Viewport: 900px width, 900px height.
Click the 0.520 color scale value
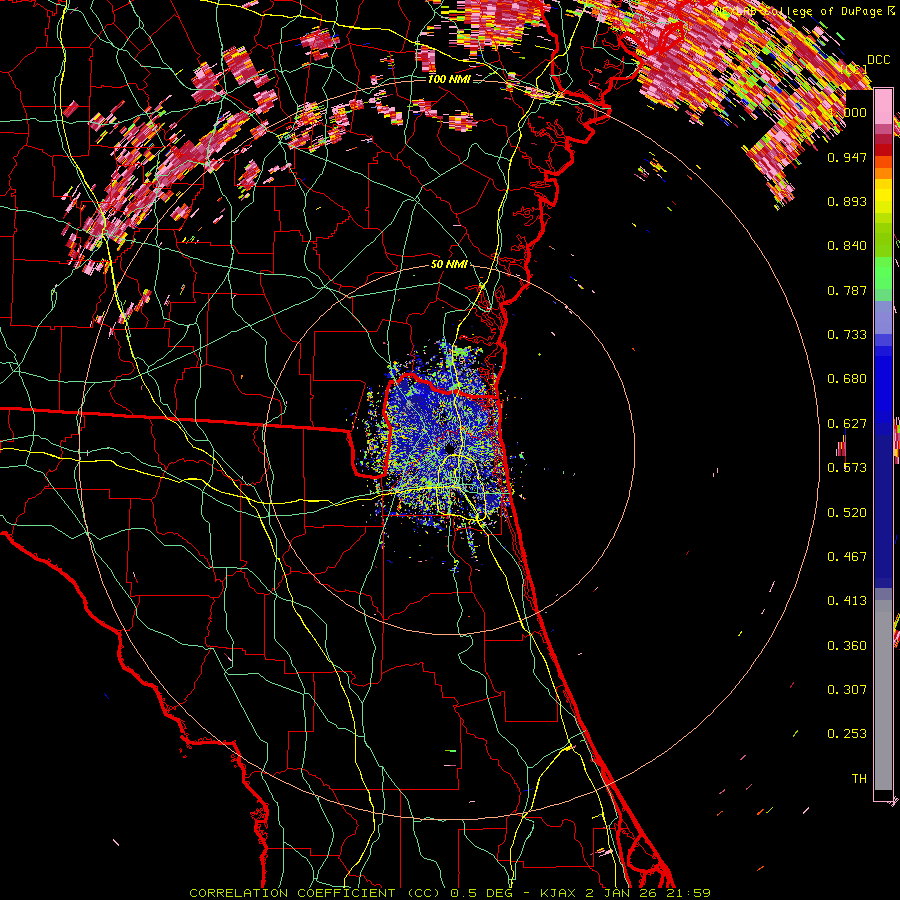coord(847,513)
